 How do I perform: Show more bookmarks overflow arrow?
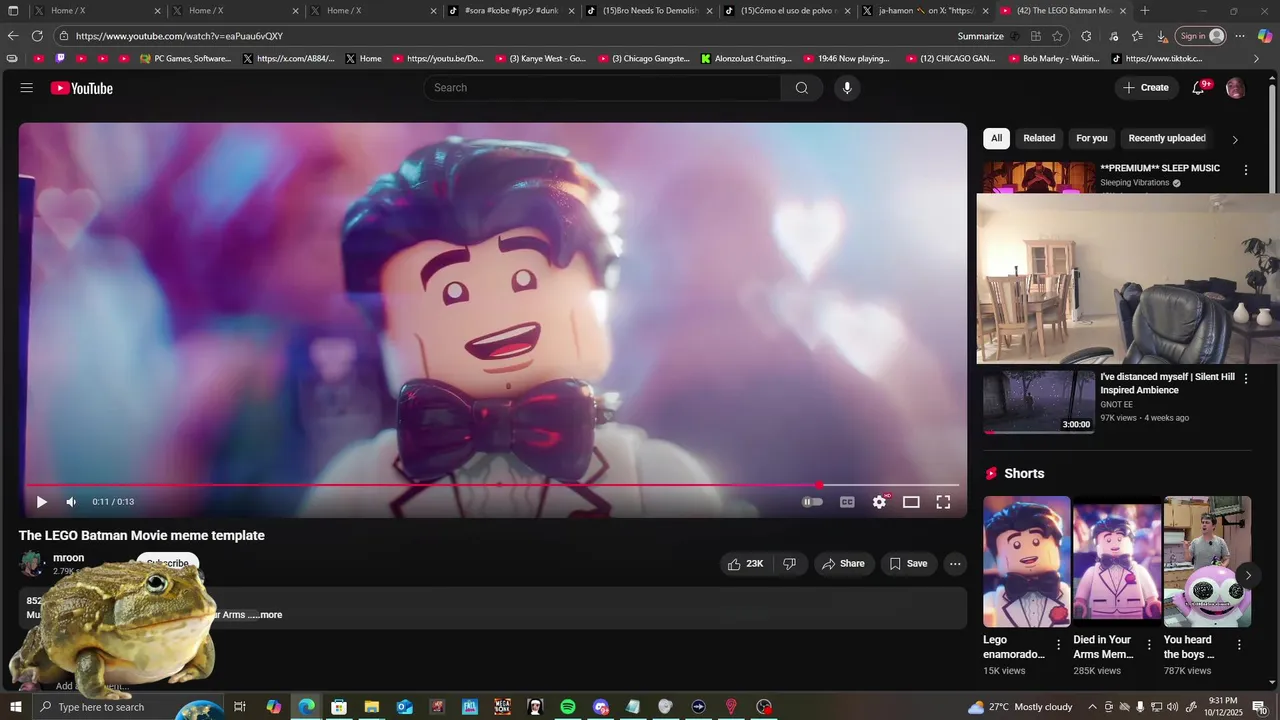[1257, 59]
